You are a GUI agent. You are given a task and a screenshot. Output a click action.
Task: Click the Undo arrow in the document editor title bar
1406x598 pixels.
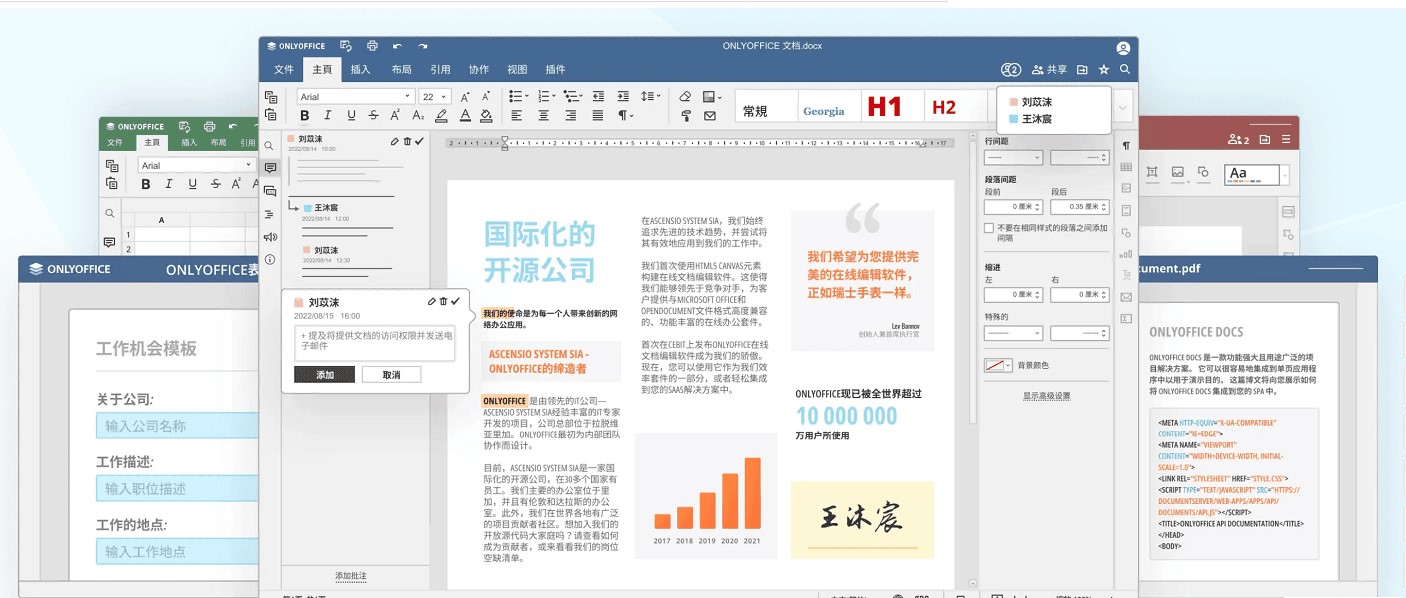click(x=397, y=46)
